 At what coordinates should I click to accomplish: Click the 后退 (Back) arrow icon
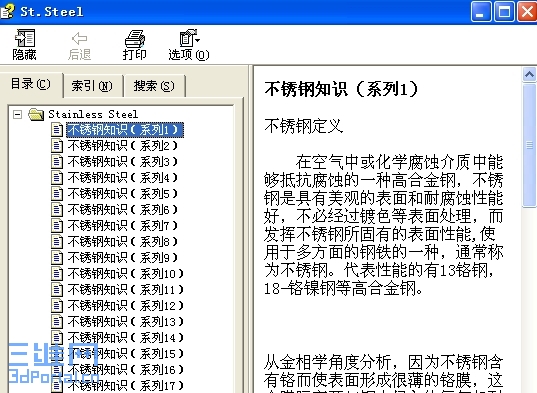pyautogui.click(x=79, y=38)
